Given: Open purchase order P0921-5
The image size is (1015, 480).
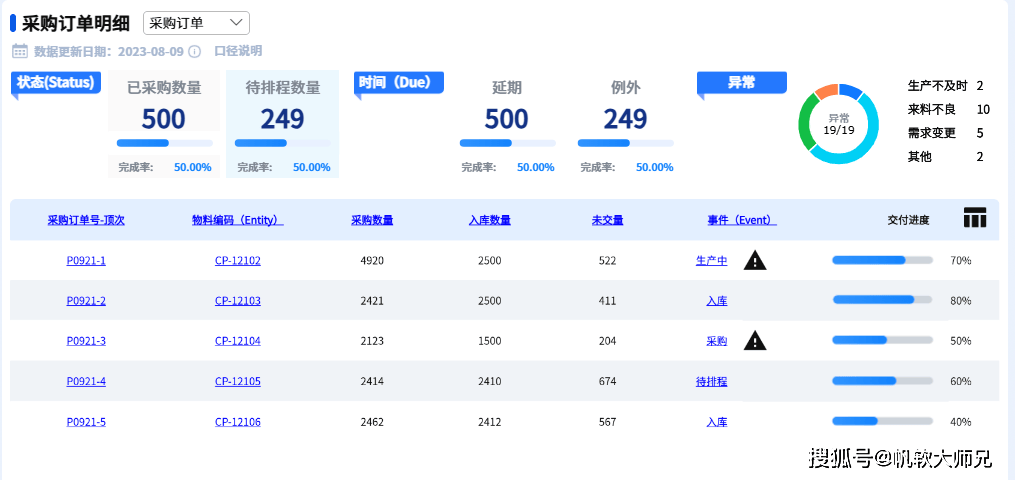Looking at the screenshot, I should coord(86,422).
